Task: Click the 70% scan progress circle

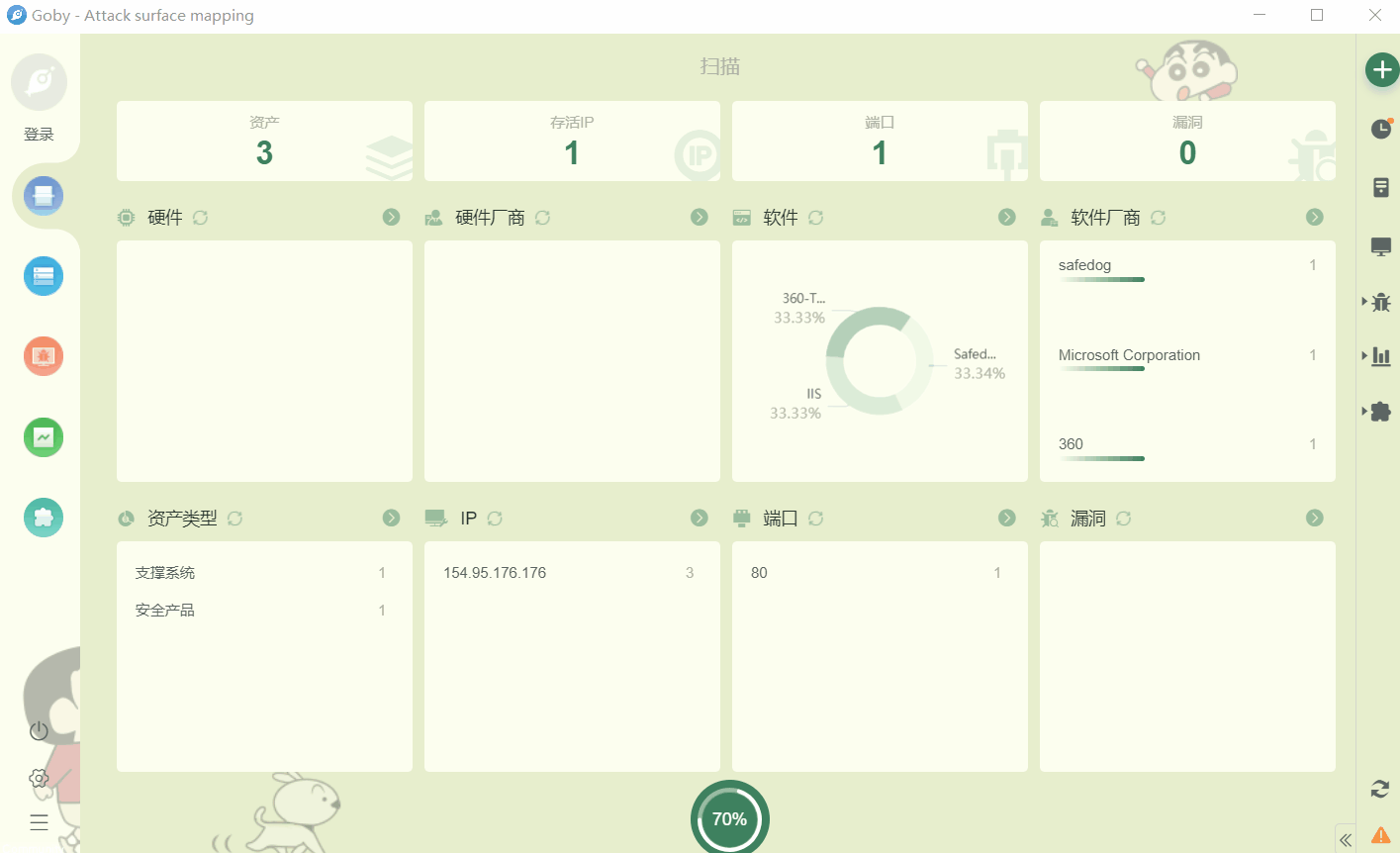Action: (x=730, y=818)
